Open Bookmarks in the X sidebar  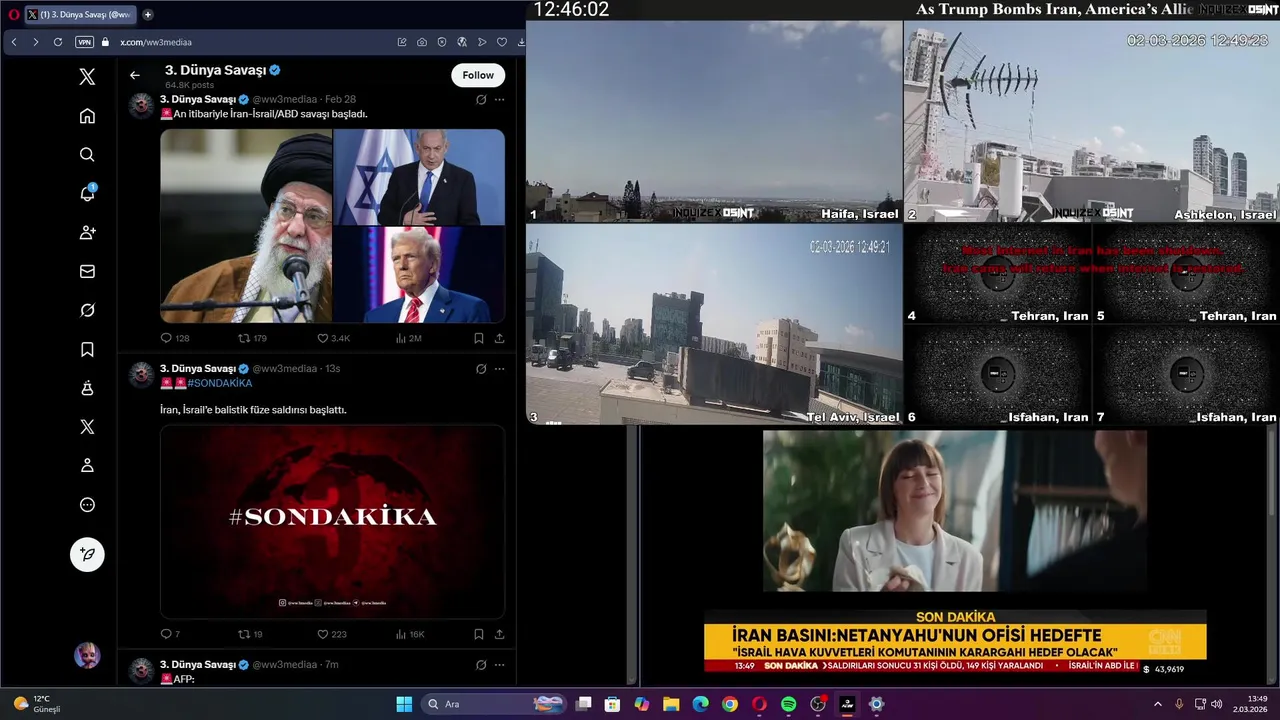pyautogui.click(x=87, y=349)
